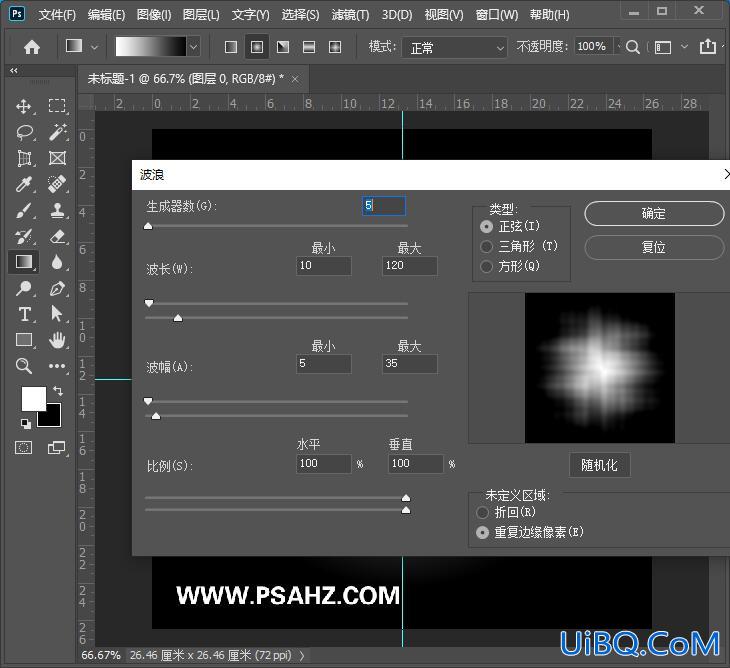Click the 复位 button
The height and width of the screenshot is (668, 730).
click(654, 247)
